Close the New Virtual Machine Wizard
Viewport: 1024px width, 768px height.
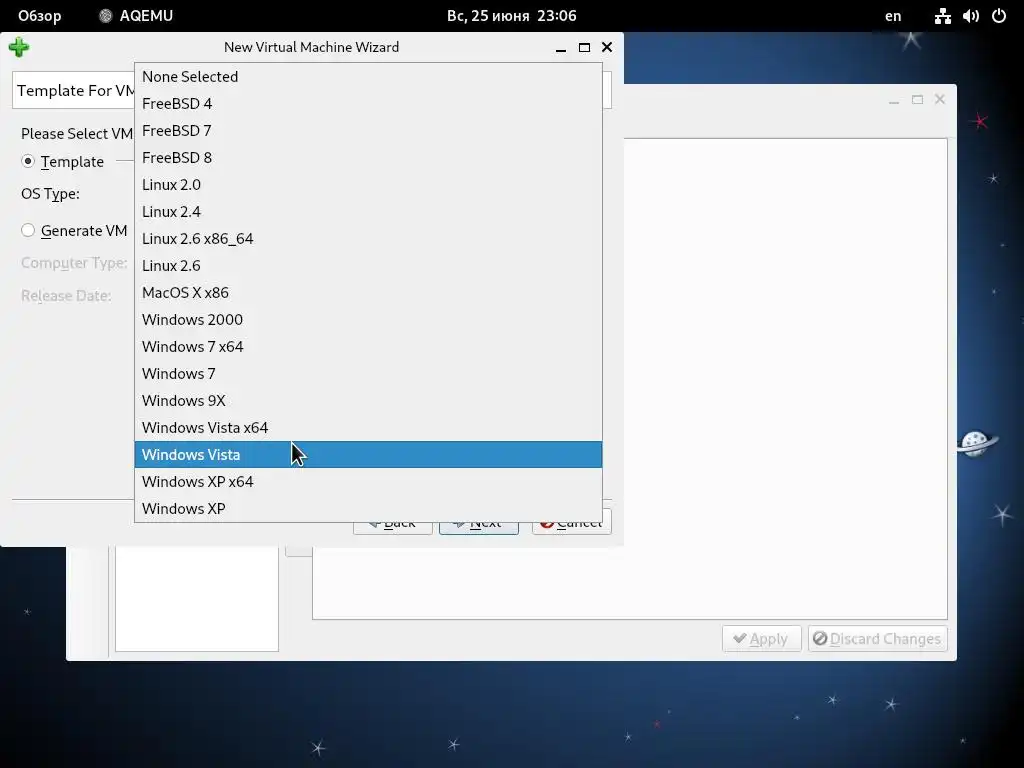pyautogui.click(x=607, y=47)
